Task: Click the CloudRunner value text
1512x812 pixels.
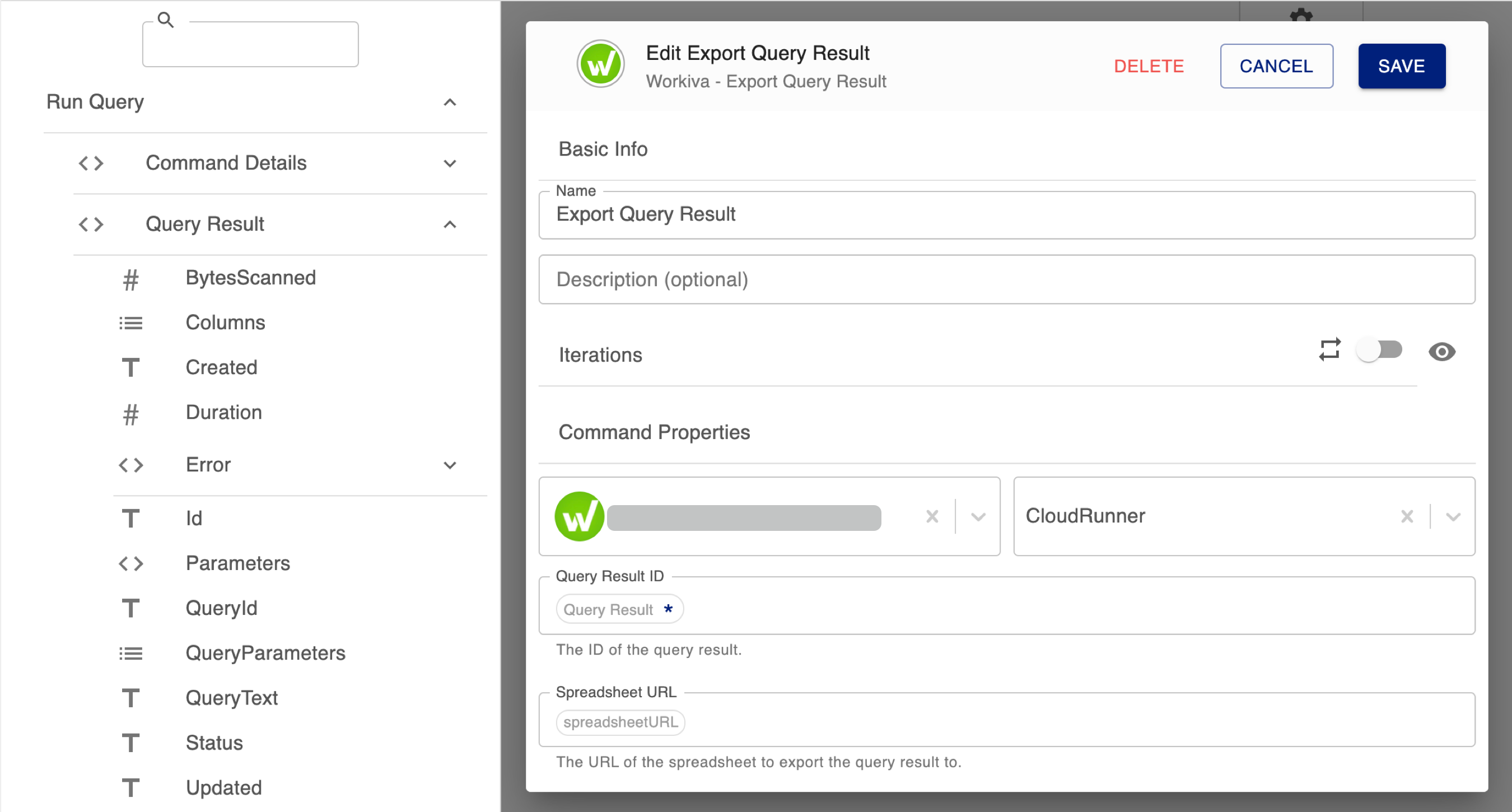Action: pyautogui.click(x=1085, y=516)
